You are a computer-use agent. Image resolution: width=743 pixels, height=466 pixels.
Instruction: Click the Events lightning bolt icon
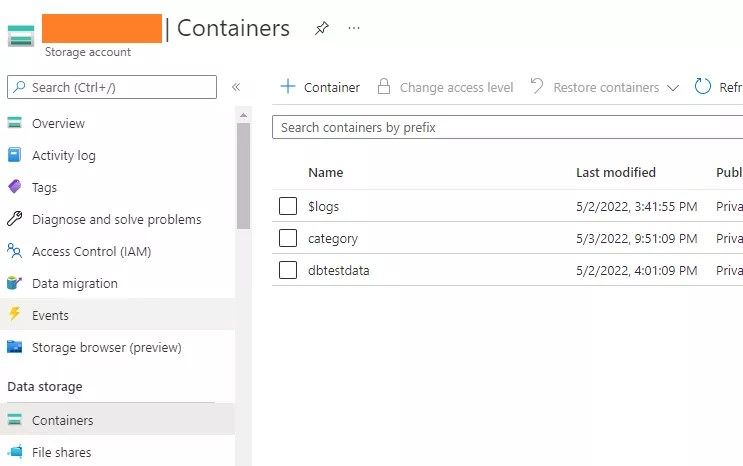point(14,315)
